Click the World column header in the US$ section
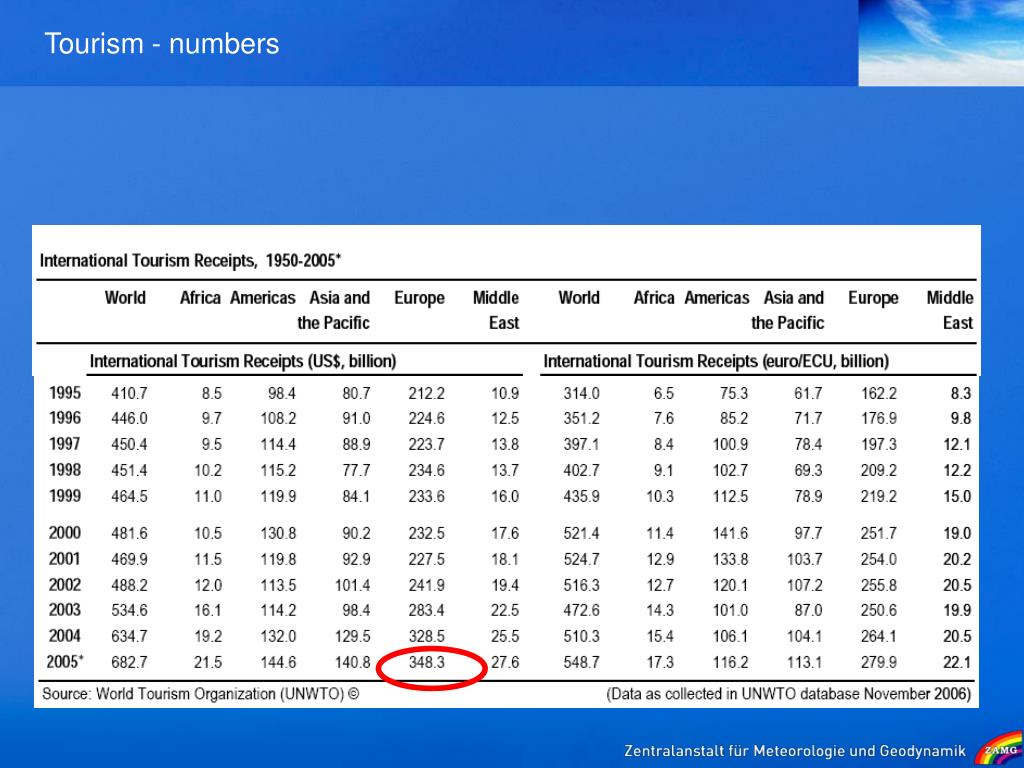Viewport: 1024px width, 768px height. point(125,298)
